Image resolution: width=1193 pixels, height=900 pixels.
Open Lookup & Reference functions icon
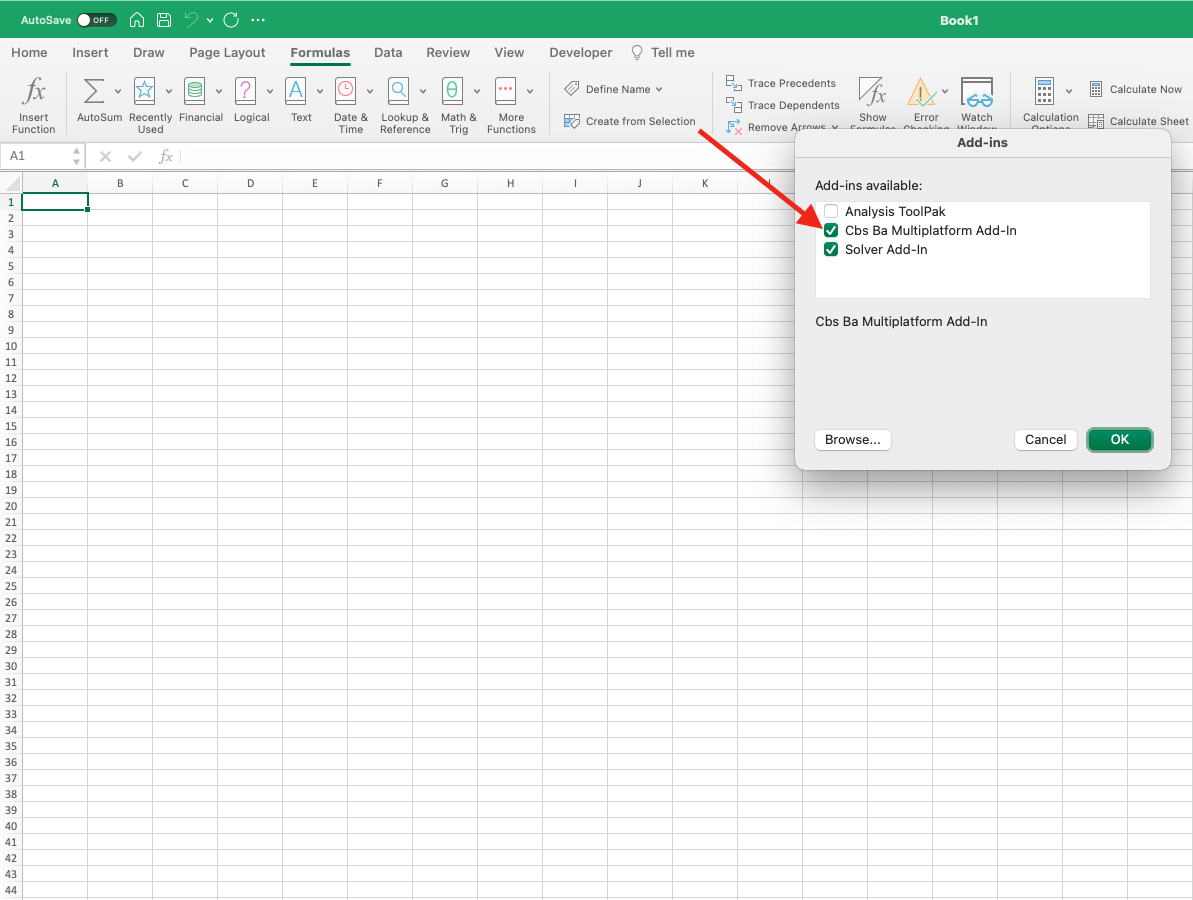[399, 91]
